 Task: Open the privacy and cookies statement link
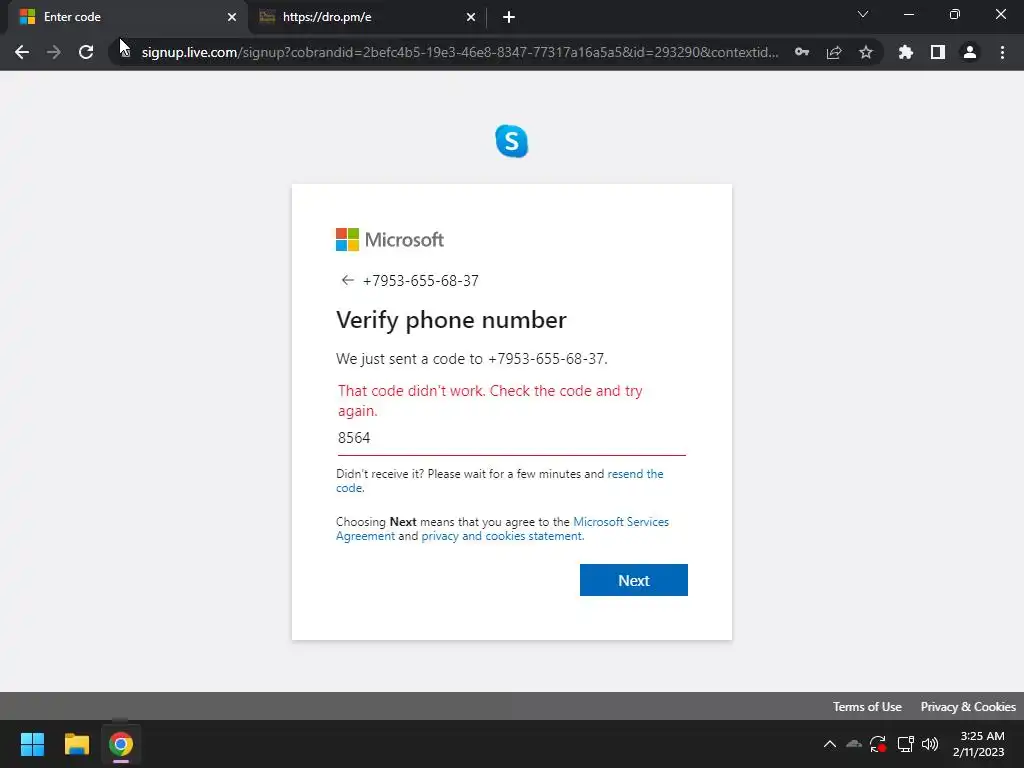502,536
